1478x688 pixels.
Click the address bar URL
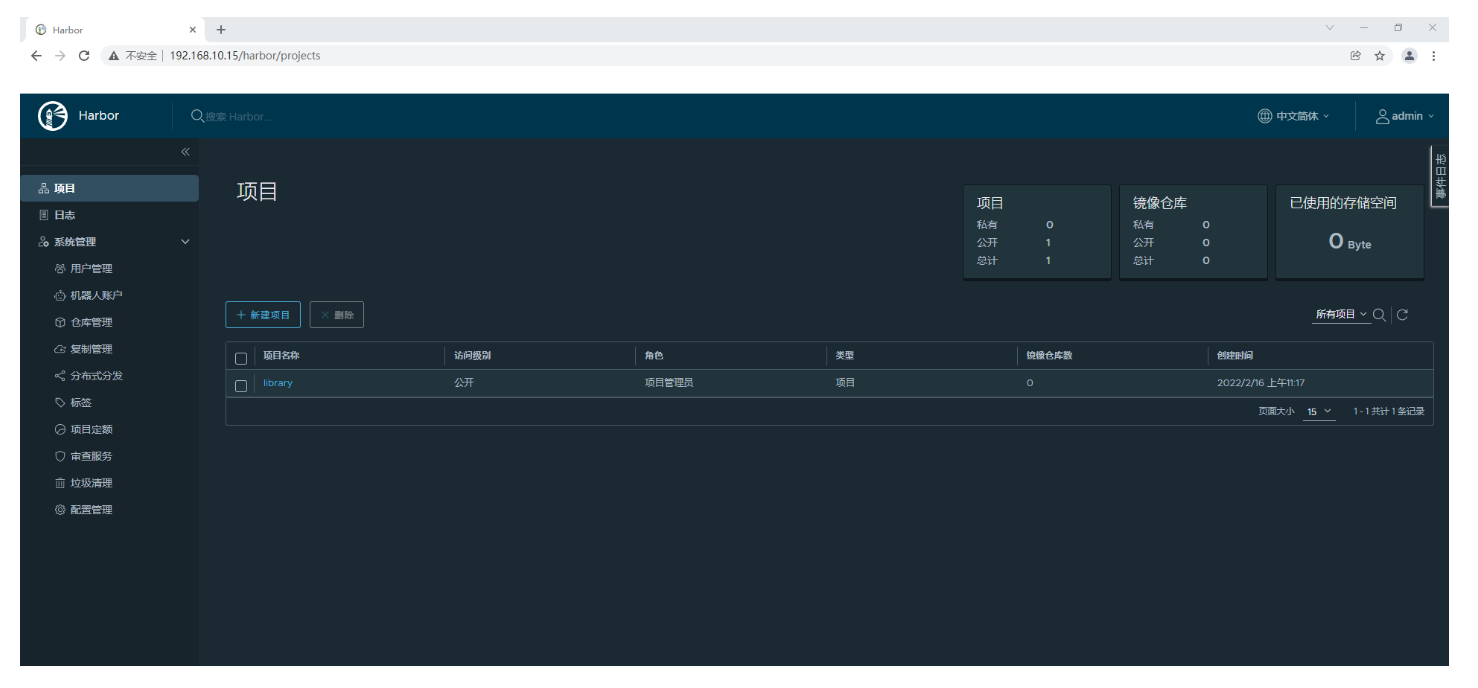pyautogui.click(x=245, y=56)
